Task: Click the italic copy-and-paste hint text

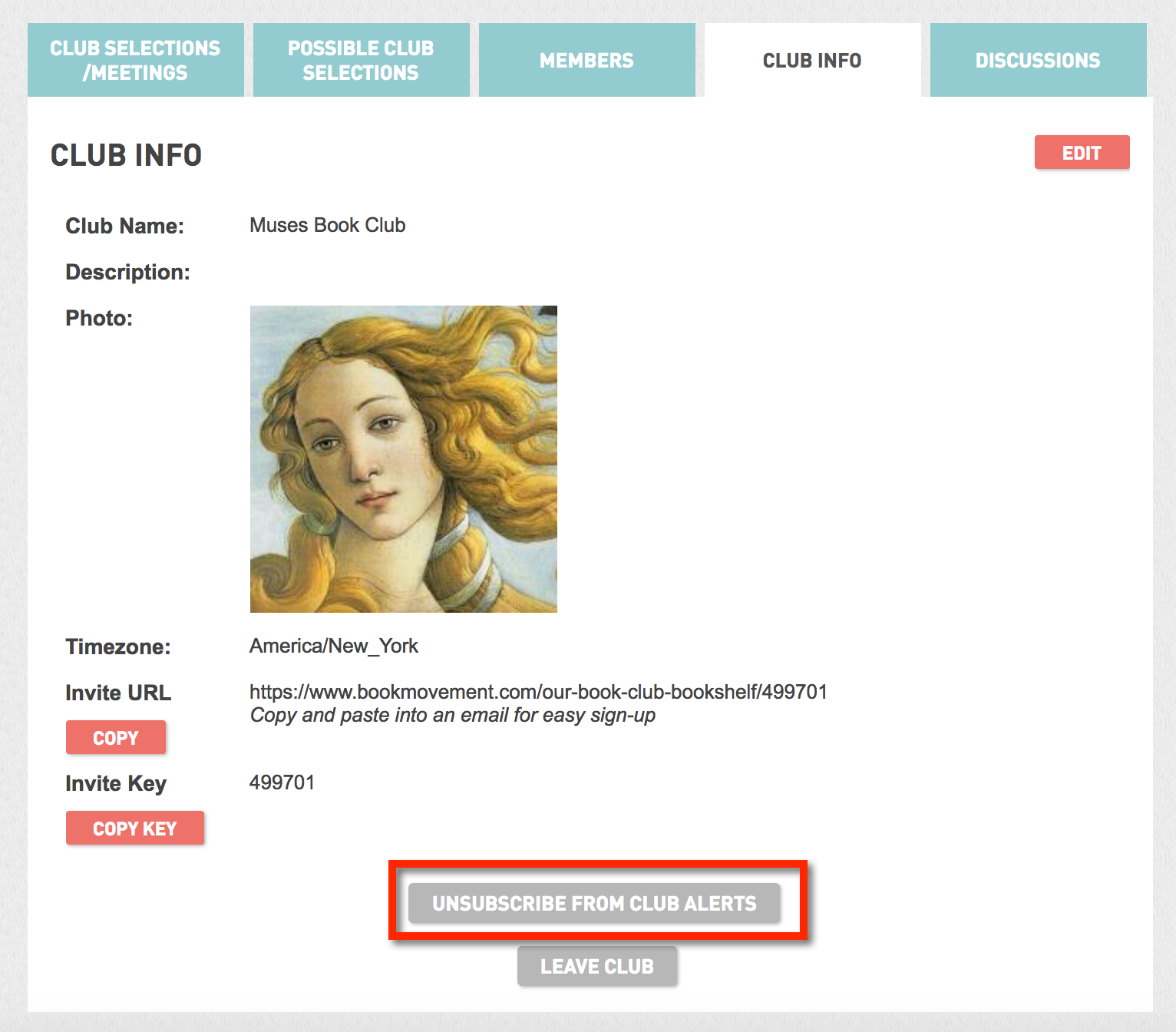Action: (x=452, y=716)
